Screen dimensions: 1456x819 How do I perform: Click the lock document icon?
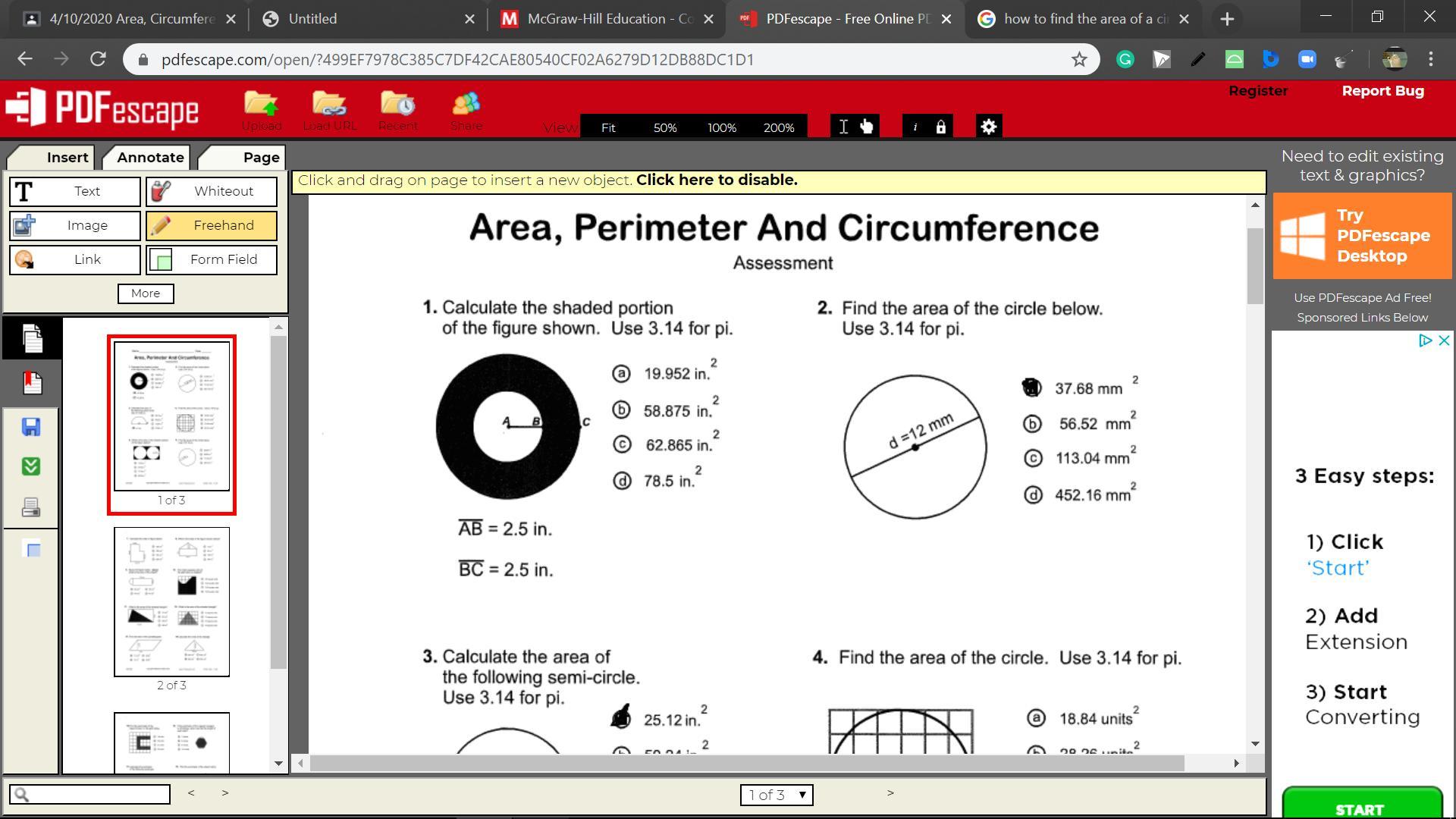pos(940,127)
